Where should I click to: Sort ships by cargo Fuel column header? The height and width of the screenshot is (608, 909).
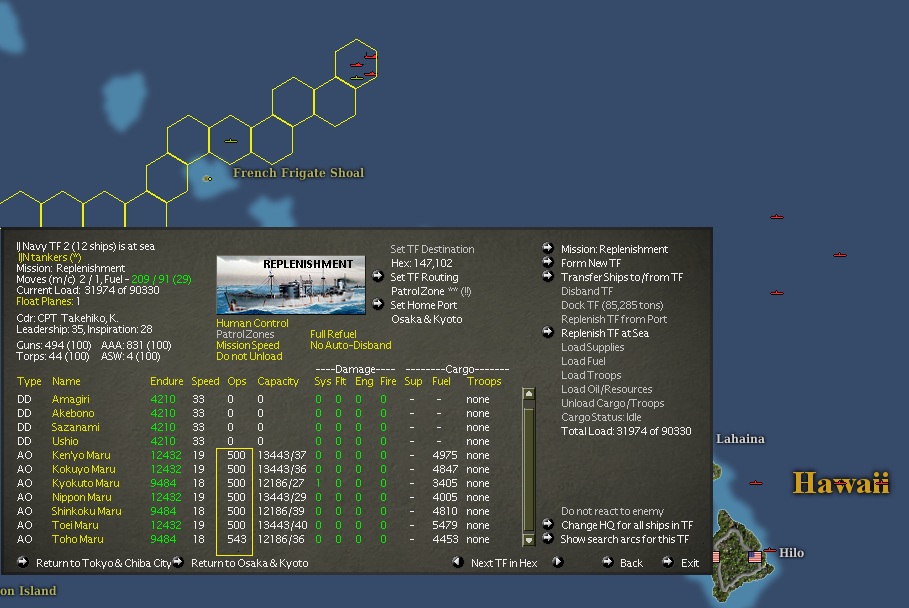(441, 381)
